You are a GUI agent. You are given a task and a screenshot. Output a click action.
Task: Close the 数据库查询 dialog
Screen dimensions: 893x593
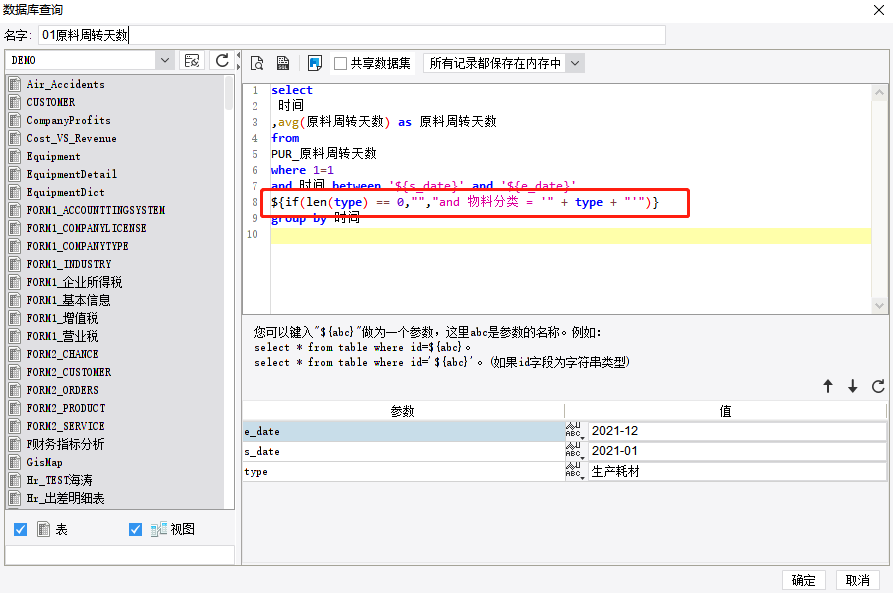click(879, 10)
